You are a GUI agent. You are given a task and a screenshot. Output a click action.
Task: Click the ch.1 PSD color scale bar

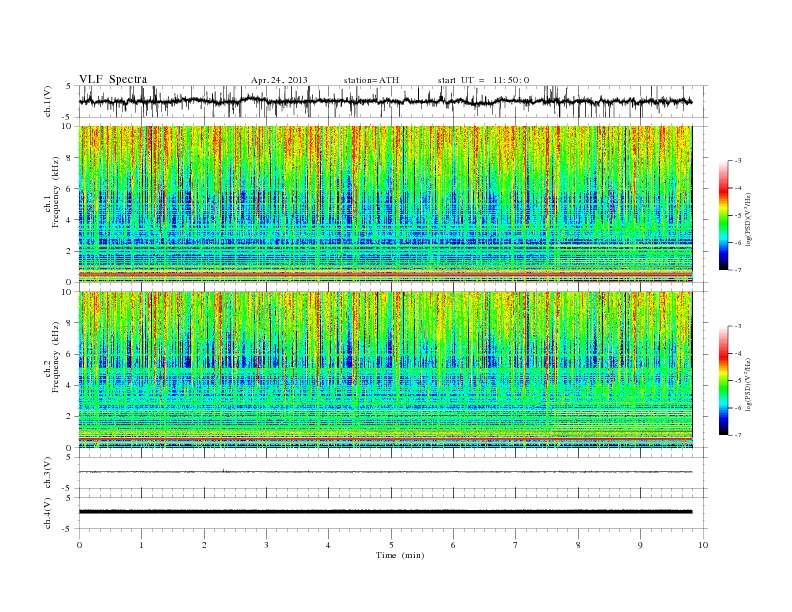pos(723,215)
